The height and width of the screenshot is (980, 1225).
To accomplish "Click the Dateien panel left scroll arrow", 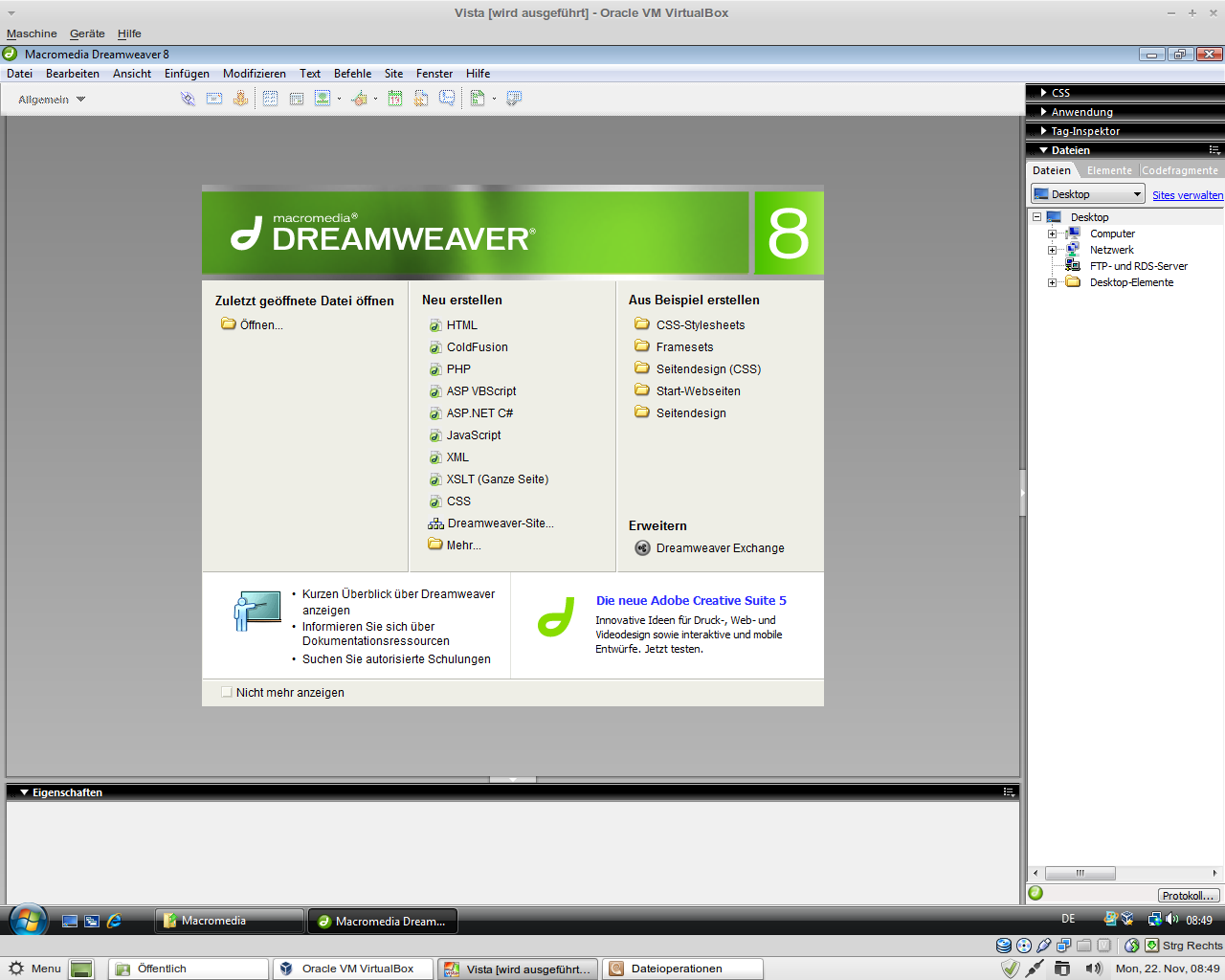I will 1036,873.
